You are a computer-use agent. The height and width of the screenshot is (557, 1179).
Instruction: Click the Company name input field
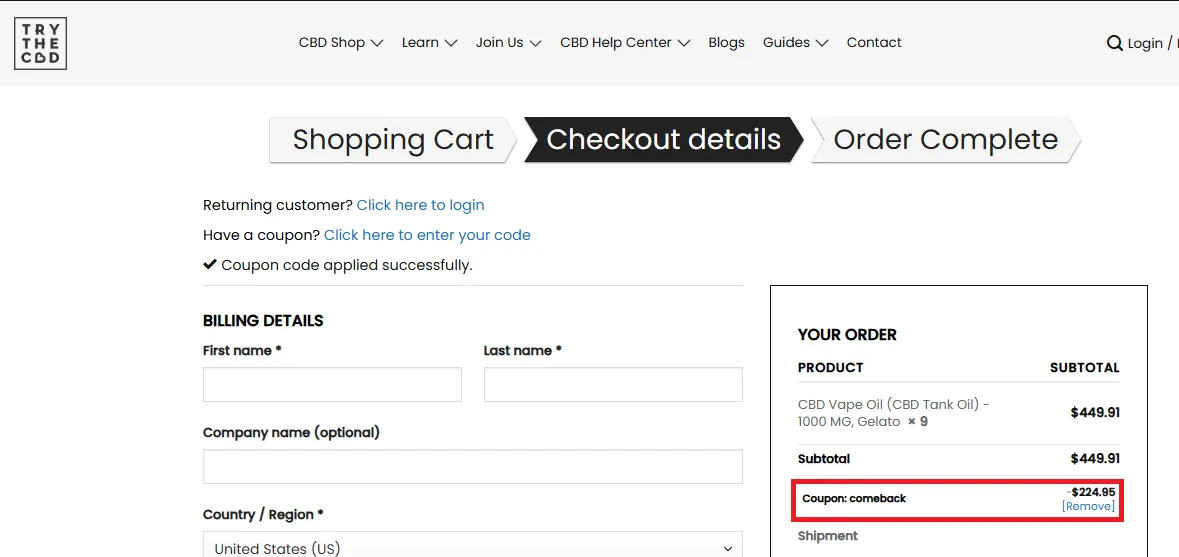472,467
